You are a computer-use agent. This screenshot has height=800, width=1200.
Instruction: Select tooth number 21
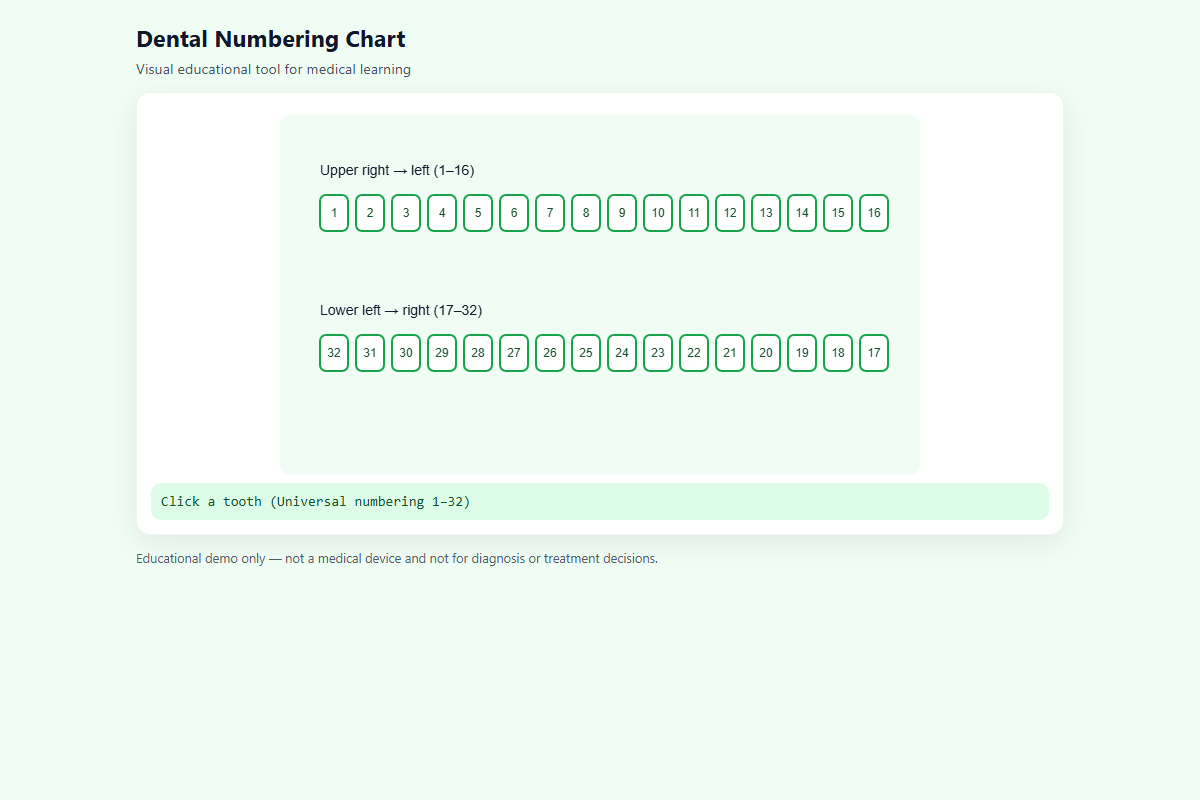(730, 353)
